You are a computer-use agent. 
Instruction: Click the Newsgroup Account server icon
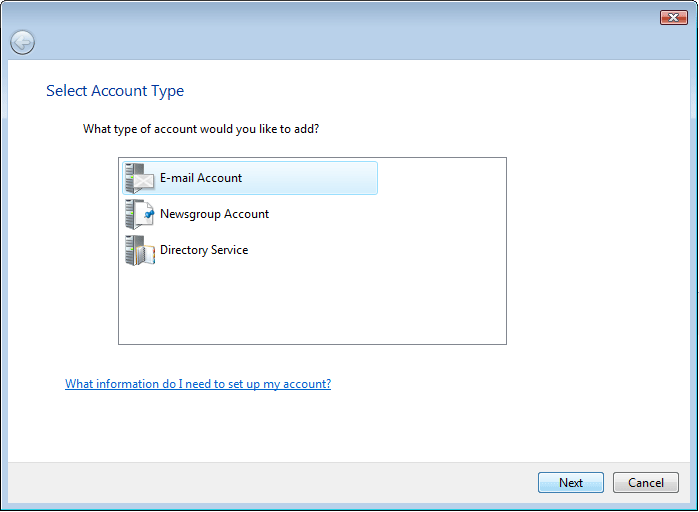pos(140,214)
